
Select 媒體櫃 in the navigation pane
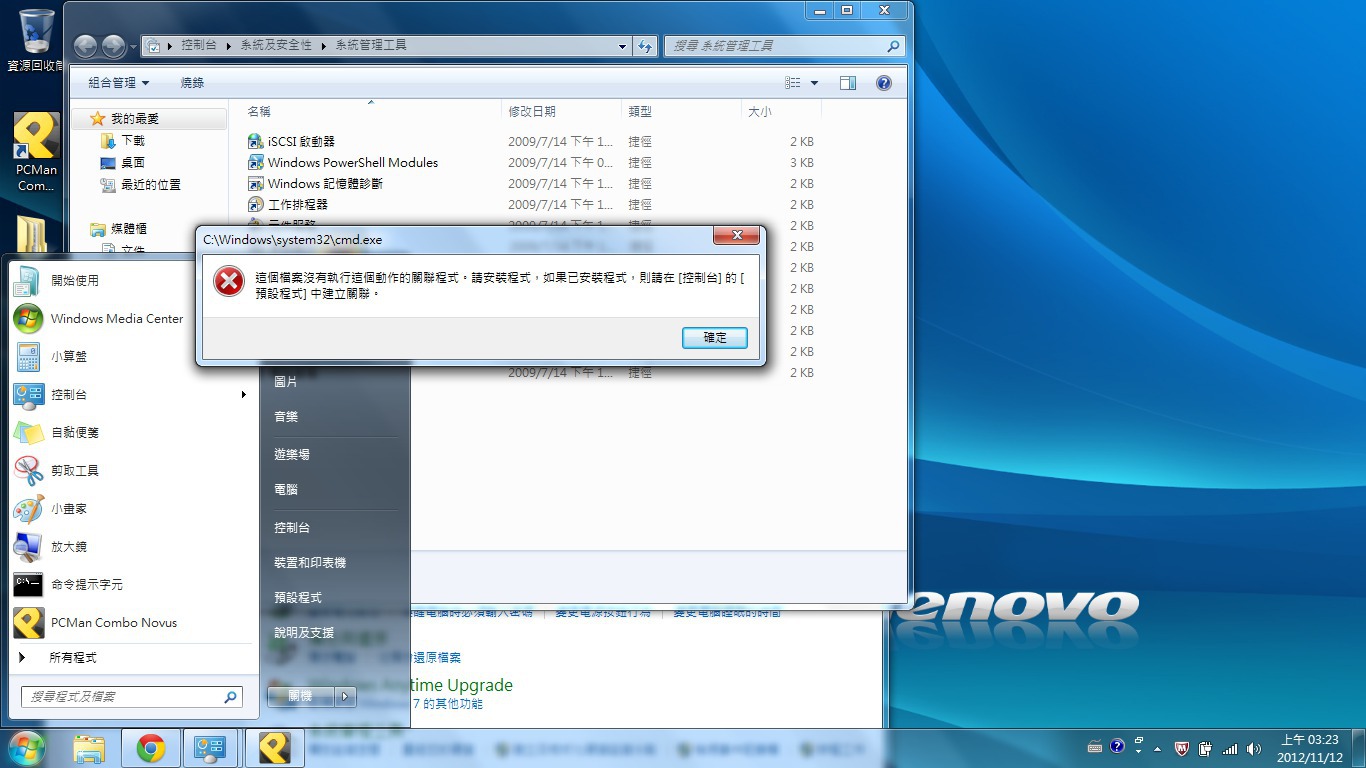click(128, 229)
